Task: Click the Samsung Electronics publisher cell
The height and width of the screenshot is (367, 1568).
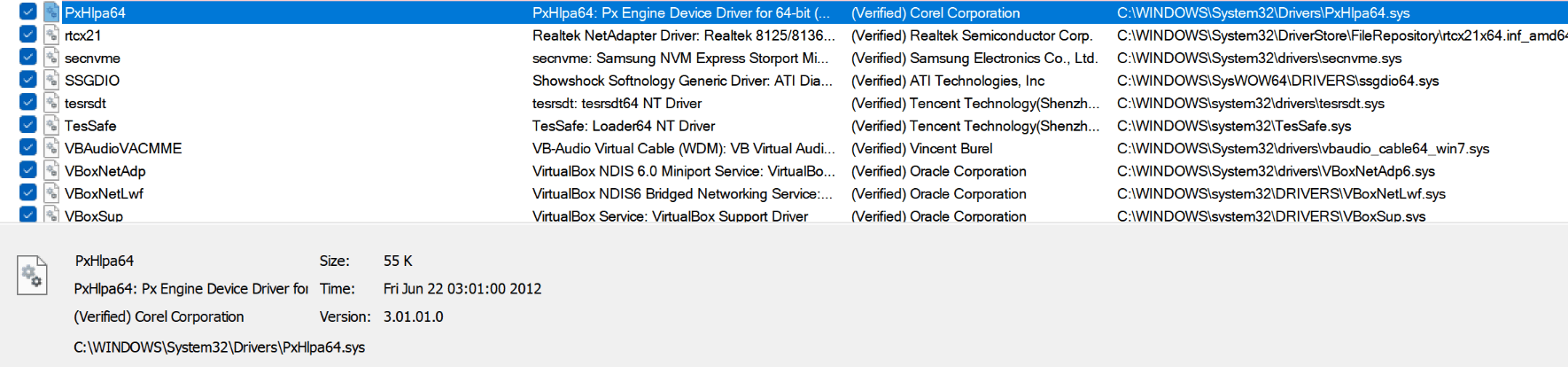Action: [974, 58]
